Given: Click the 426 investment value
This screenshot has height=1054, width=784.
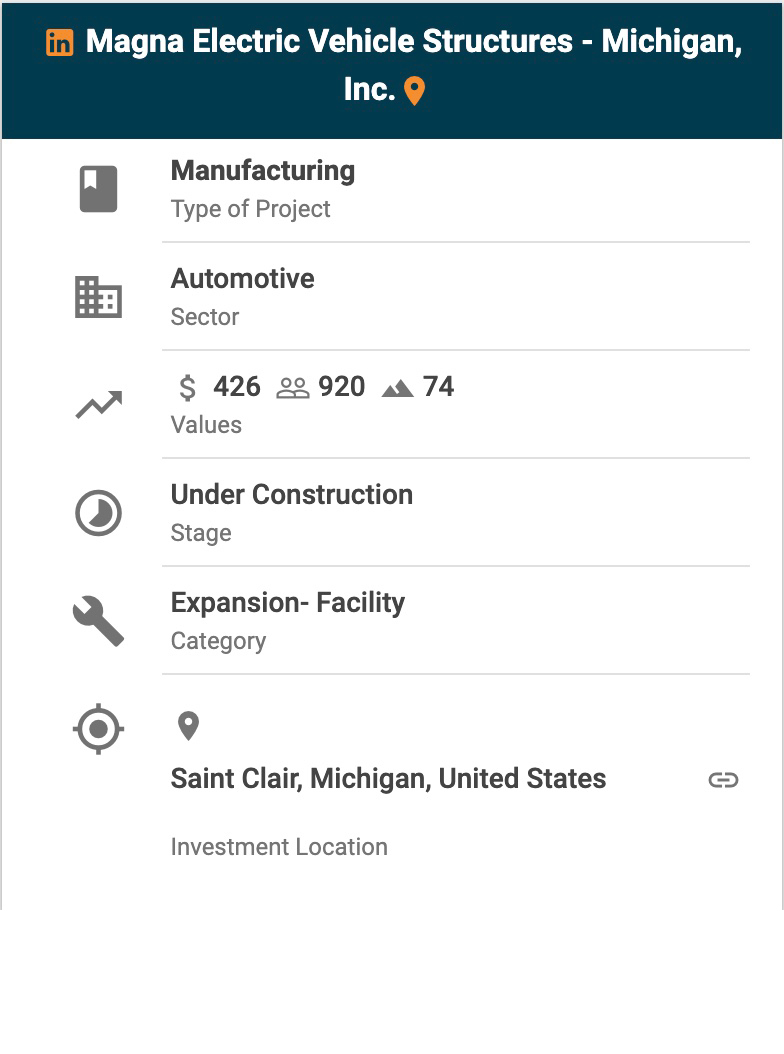Looking at the screenshot, I should click(x=237, y=387).
